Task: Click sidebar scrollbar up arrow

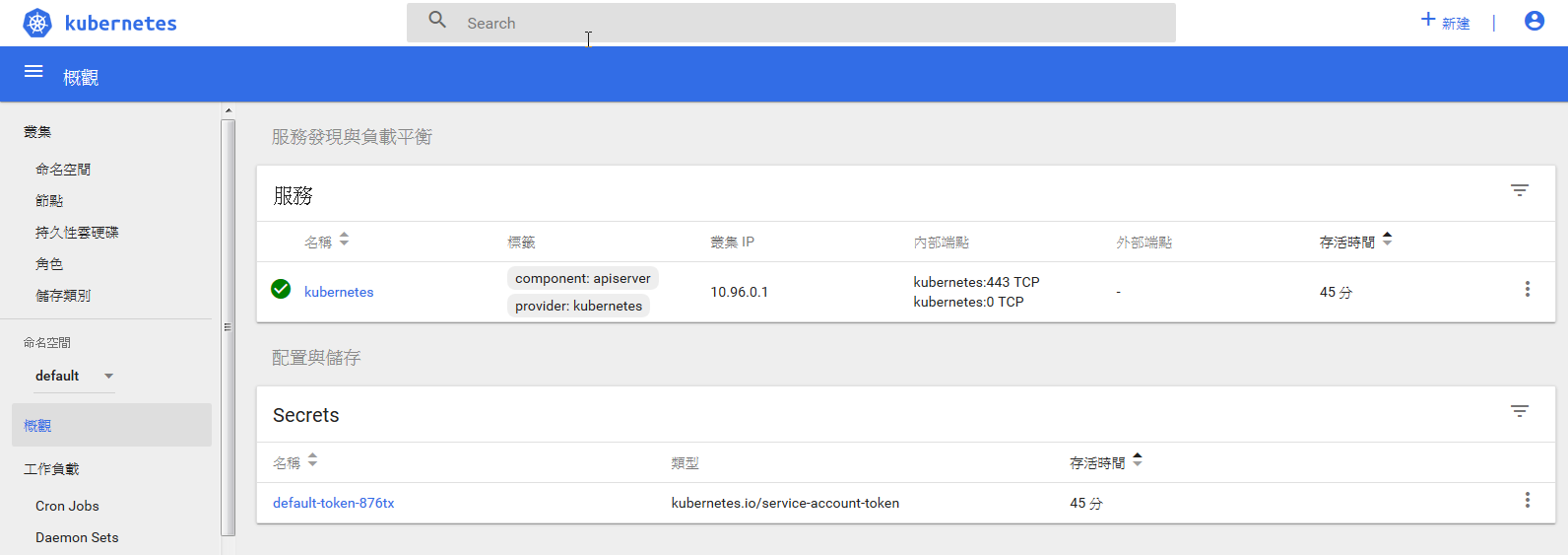Action: click(229, 110)
